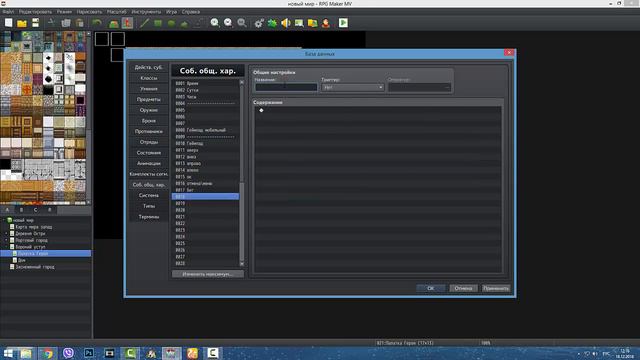Open the Игра menu
The width and height of the screenshot is (640, 360).
171,12
